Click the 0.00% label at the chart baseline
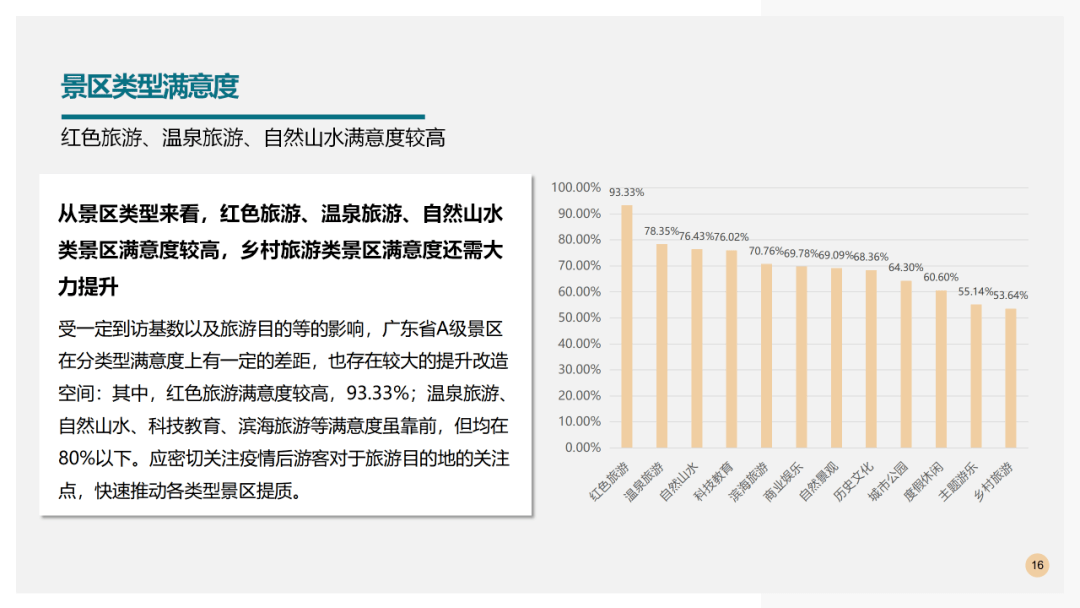The image size is (1080, 608). tap(582, 447)
